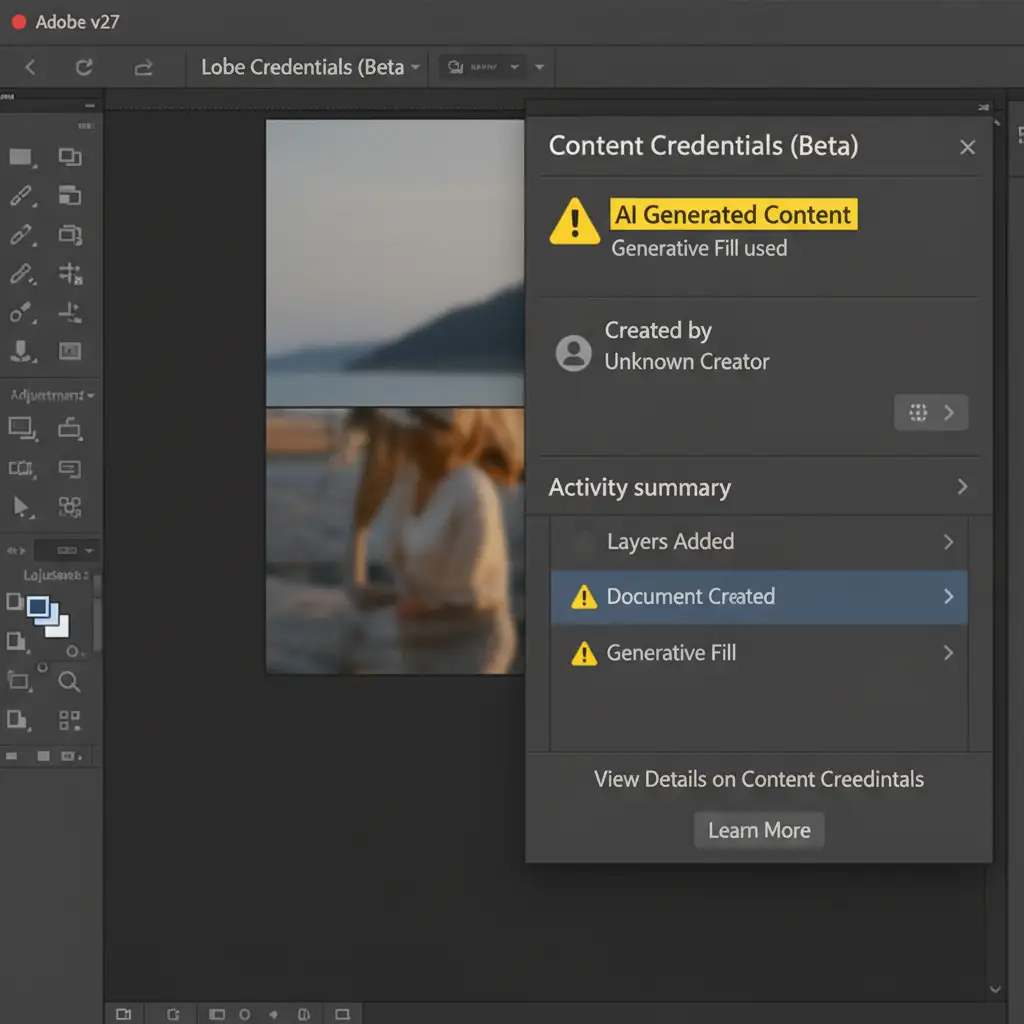Screen dimensions: 1024x1024
Task: Click the Learn More button
Action: pyautogui.click(x=759, y=830)
